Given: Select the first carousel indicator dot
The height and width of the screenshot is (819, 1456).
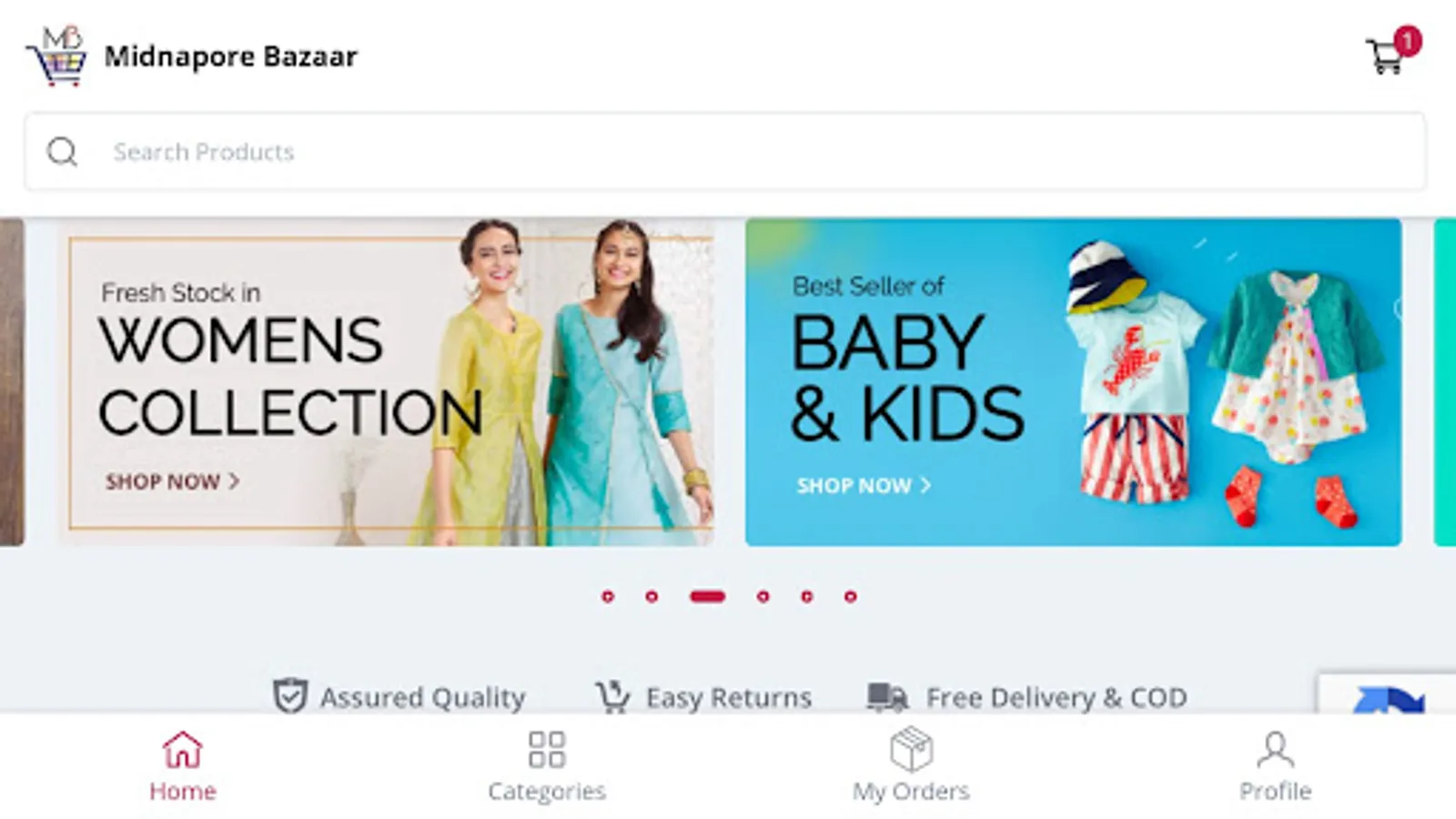Looking at the screenshot, I should [x=608, y=597].
